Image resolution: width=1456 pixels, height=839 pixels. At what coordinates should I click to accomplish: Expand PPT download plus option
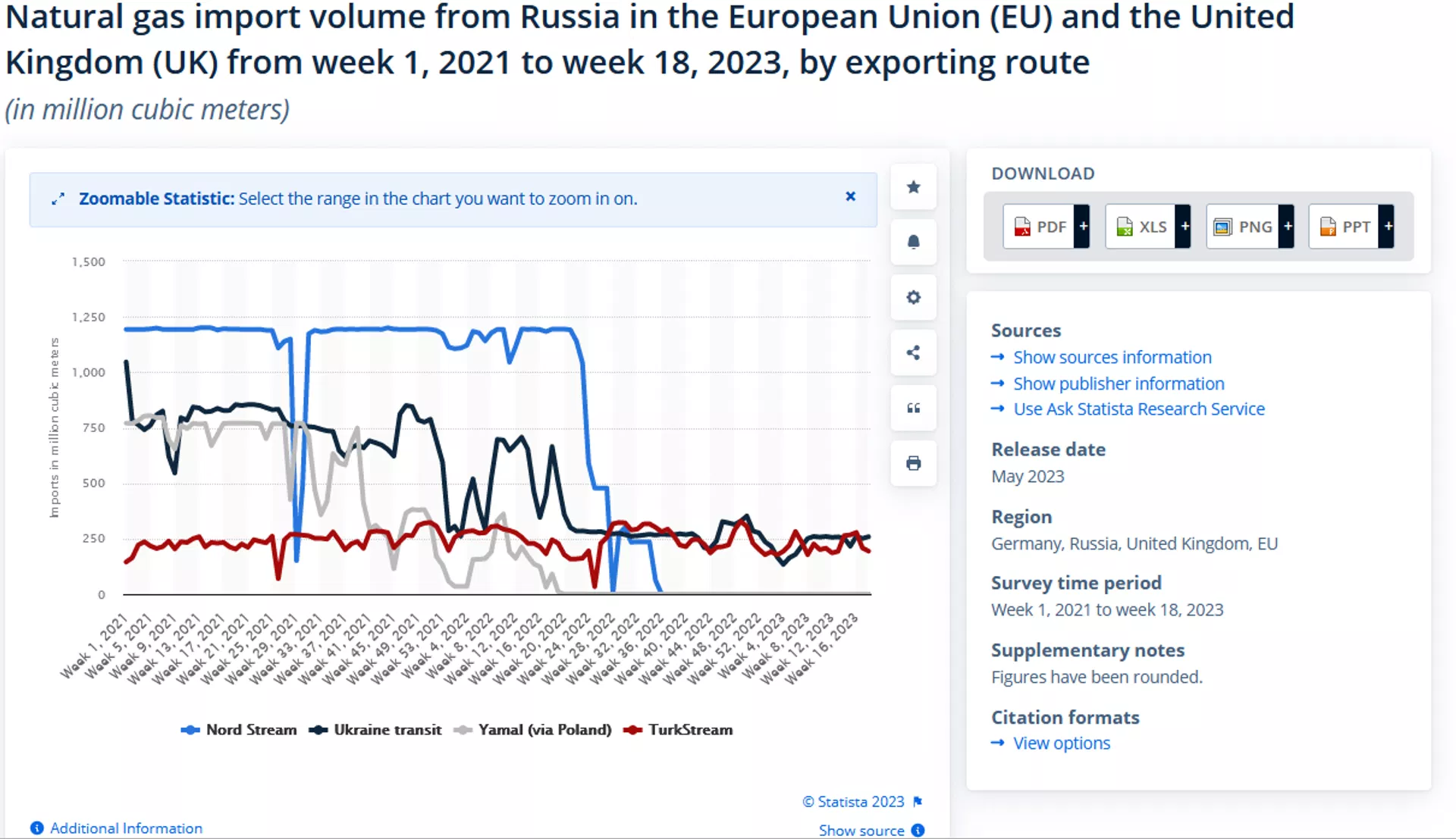coord(1387,227)
